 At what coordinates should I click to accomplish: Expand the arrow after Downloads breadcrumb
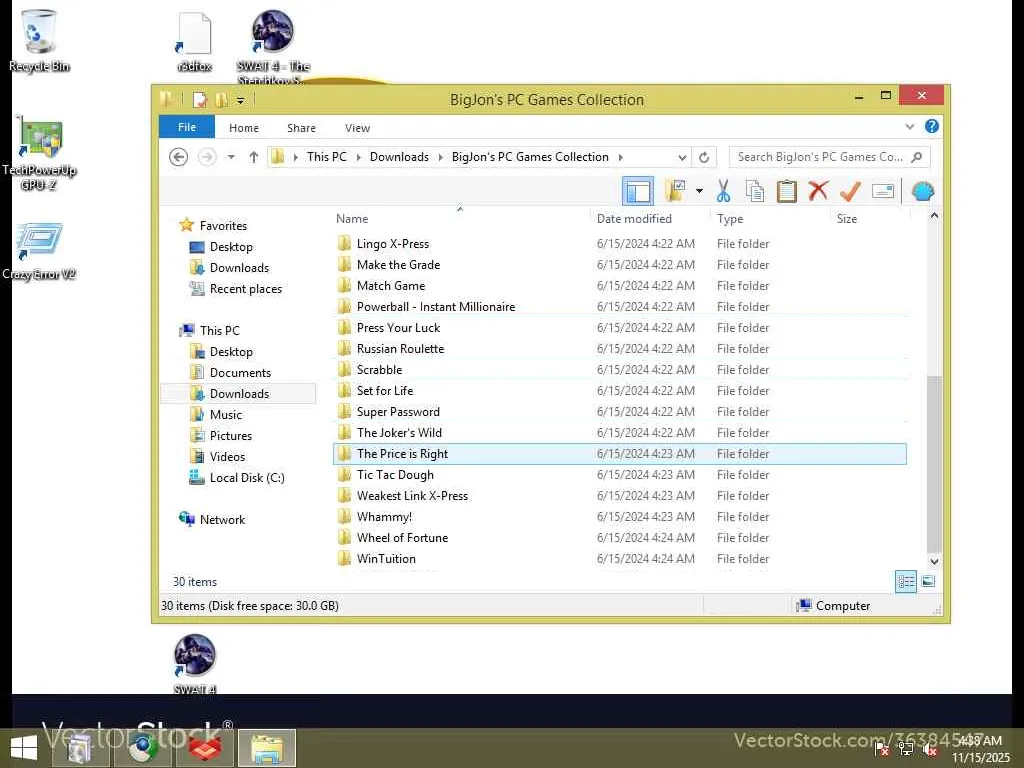coord(440,157)
